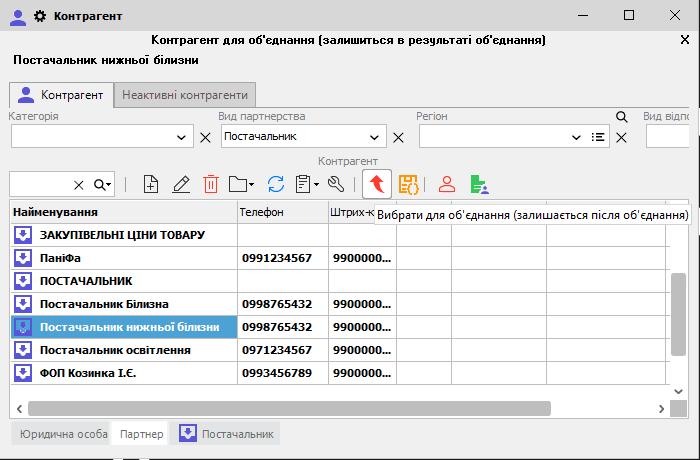Viewport: 700px width, 460px height.
Task: Click the orange document merge icon
Action: pyautogui.click(x=408, y=184)
